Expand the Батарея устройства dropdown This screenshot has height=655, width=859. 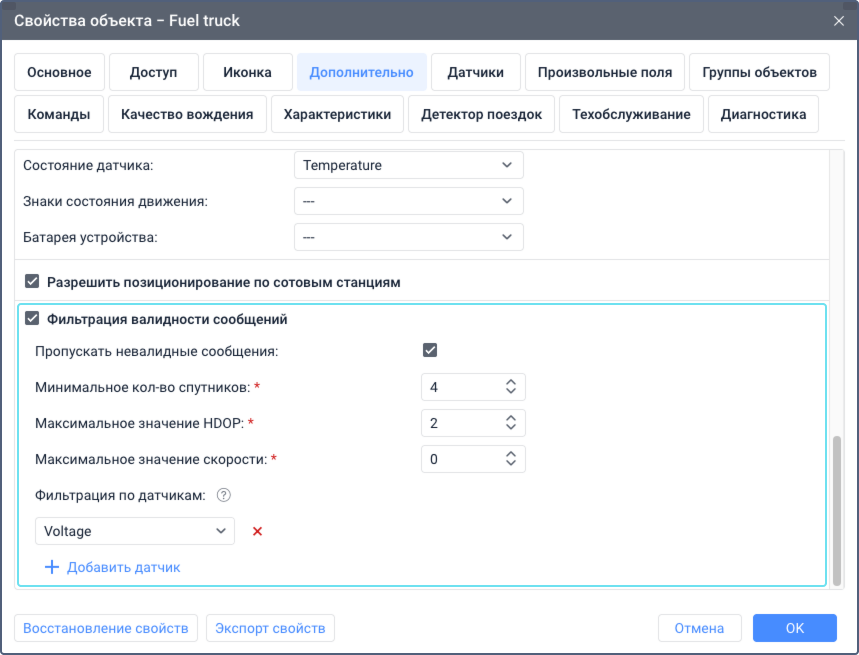point(408,237)
